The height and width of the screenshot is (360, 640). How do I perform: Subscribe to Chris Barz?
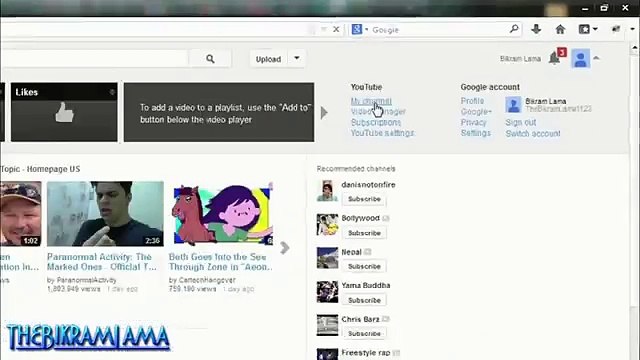364,334
